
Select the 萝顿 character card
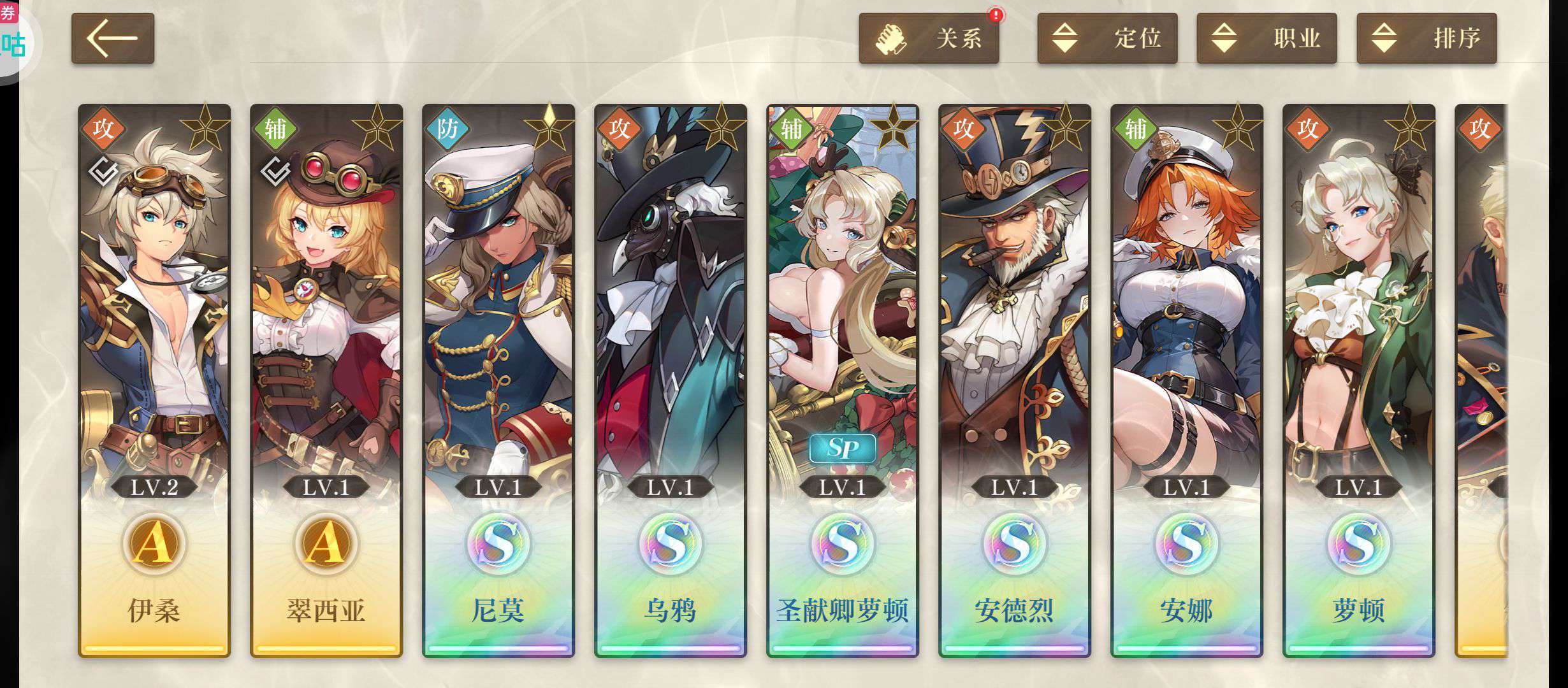pyautogui.click(x=1359, y=380)
